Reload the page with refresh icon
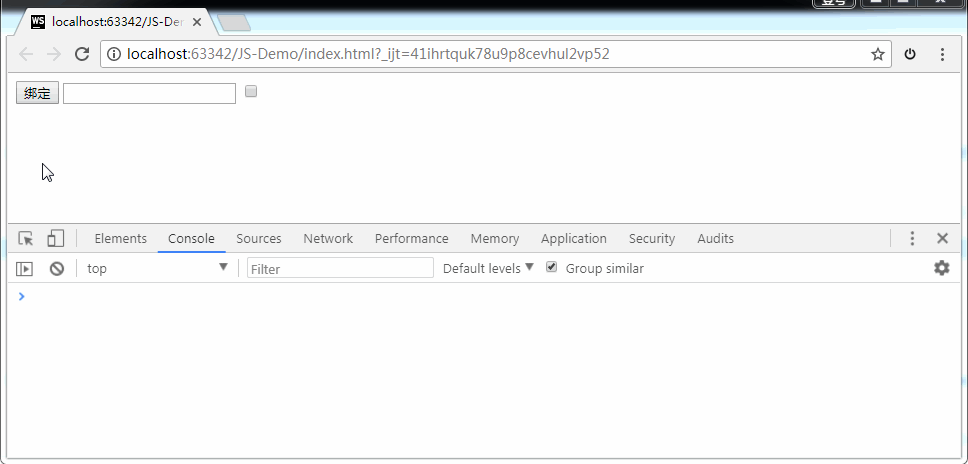The width and height of the screenshot is (968, 464). [82, 54]
